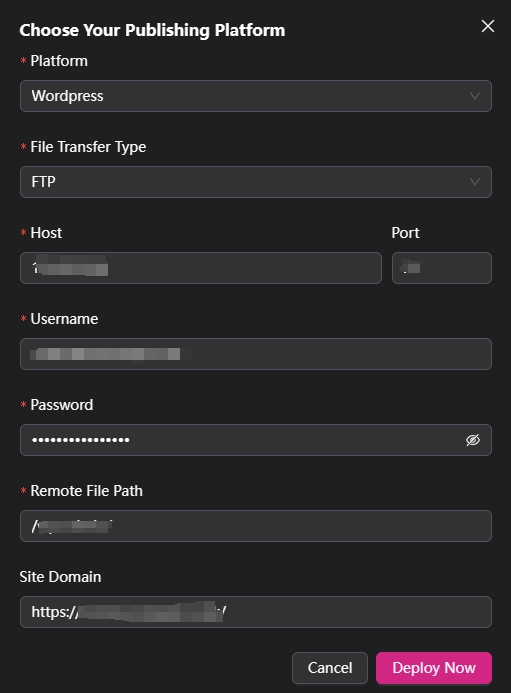Screen dimensions: 511x693
Task: Click the Deploy Now button
Action: coord(434,668)
